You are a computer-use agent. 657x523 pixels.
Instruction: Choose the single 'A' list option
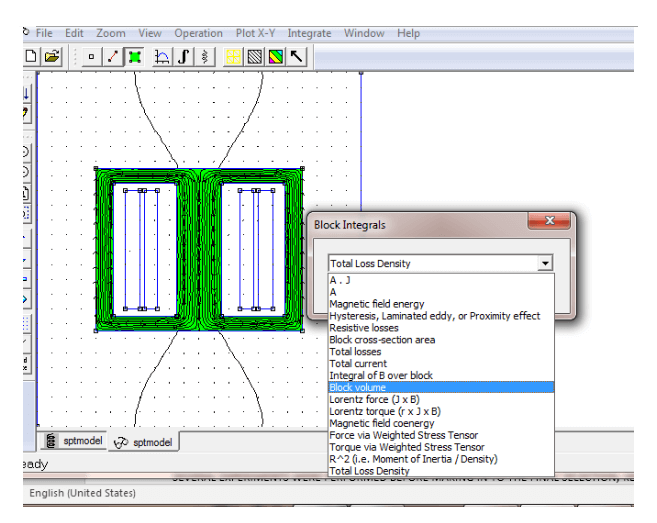coord(441,292)
